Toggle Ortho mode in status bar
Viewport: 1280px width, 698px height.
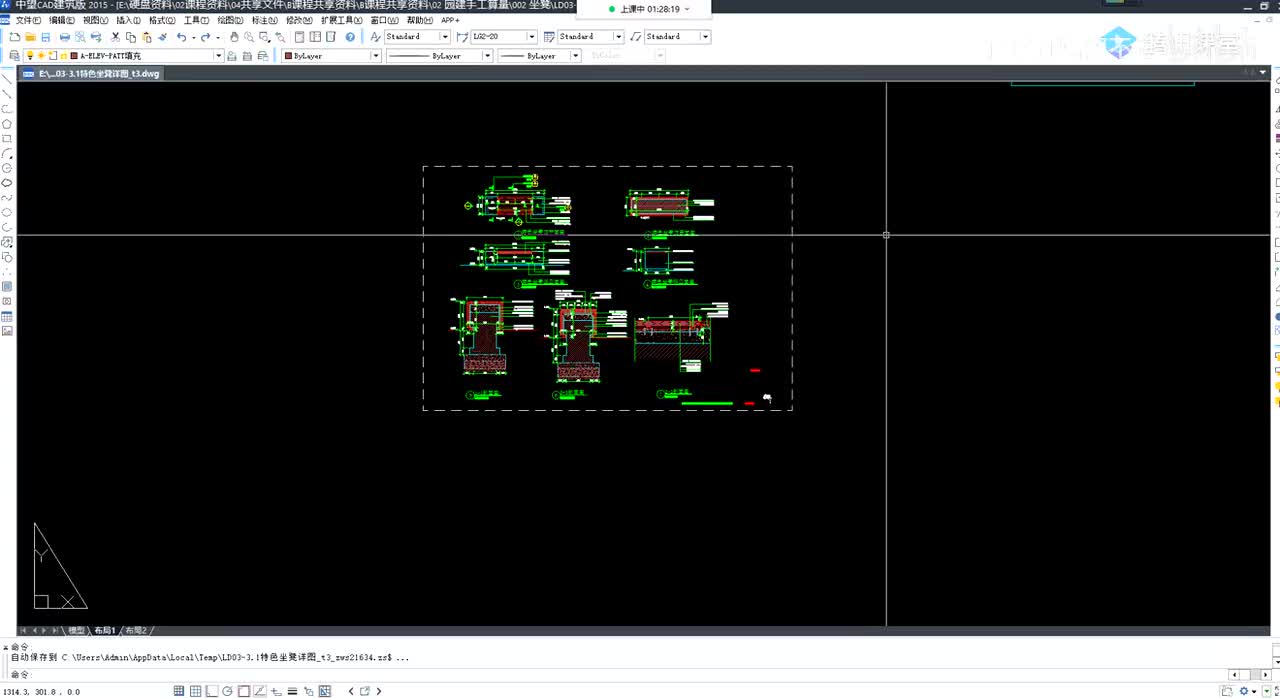tap(211, 691)
